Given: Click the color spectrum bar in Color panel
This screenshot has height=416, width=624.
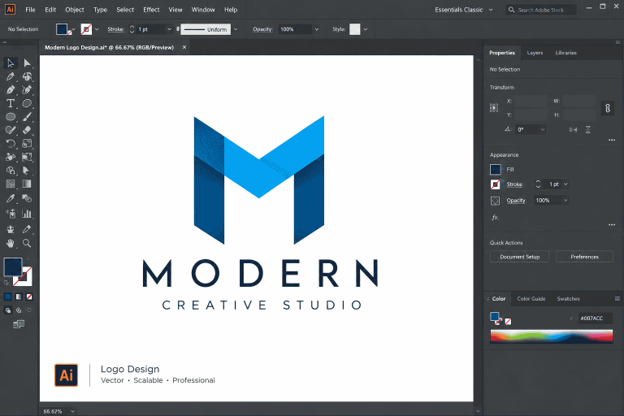Looking at the screenshot, I should [x=552, y=336].
